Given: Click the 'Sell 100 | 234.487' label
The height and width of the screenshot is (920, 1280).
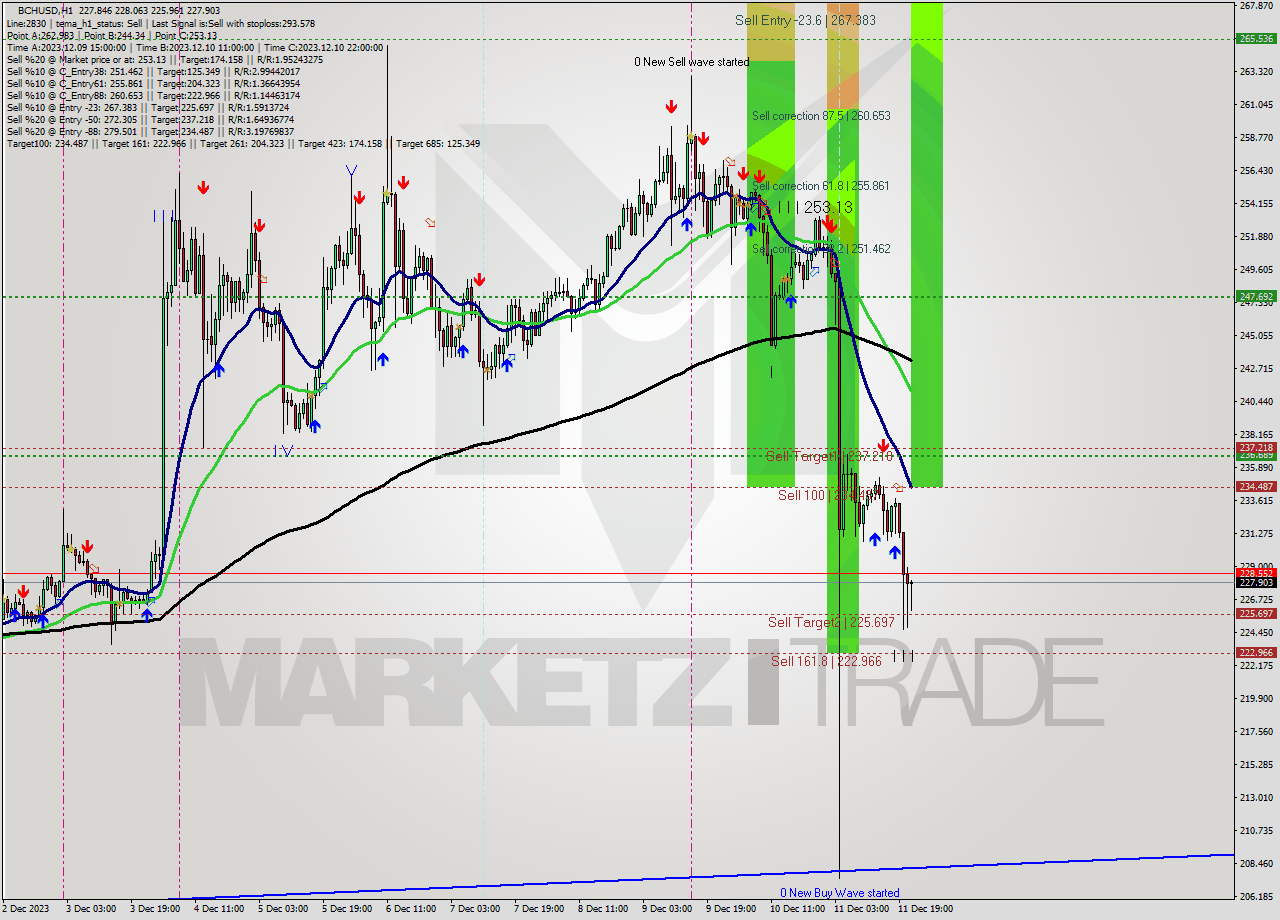Looking at the screenshot, I should coord(828,494).
